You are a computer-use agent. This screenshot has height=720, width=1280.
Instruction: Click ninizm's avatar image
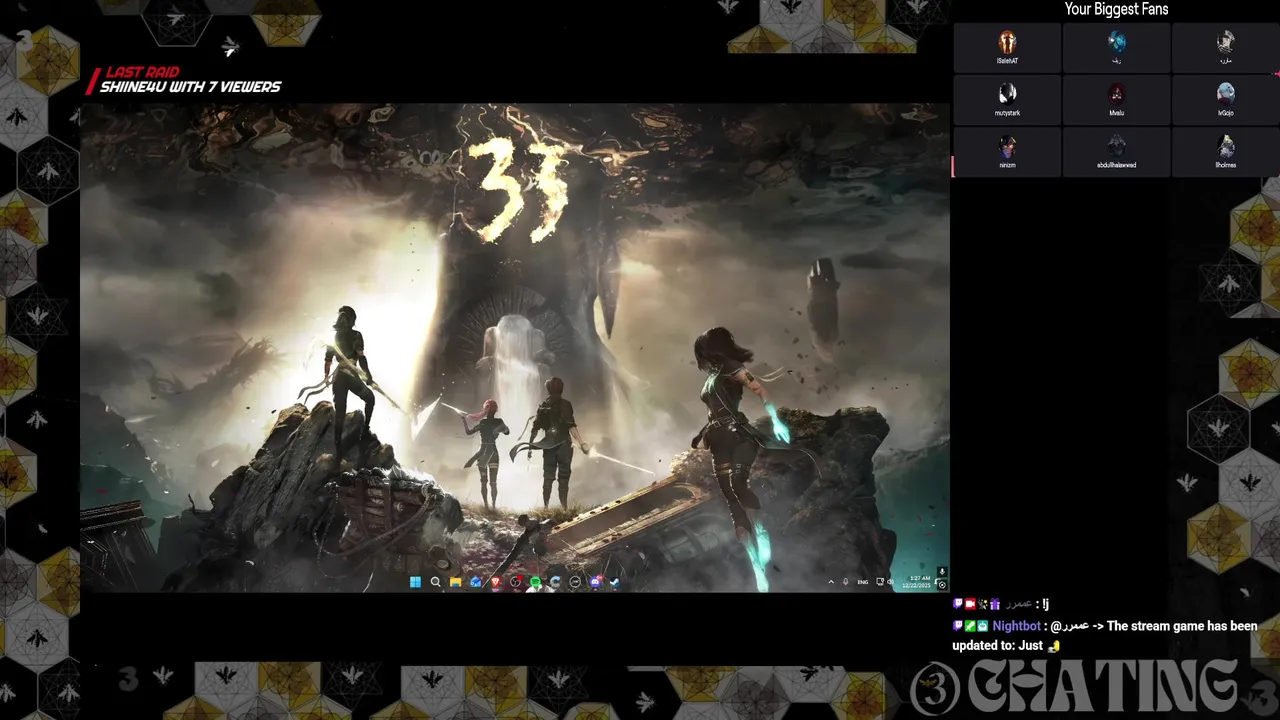(x=1007, y=147)
